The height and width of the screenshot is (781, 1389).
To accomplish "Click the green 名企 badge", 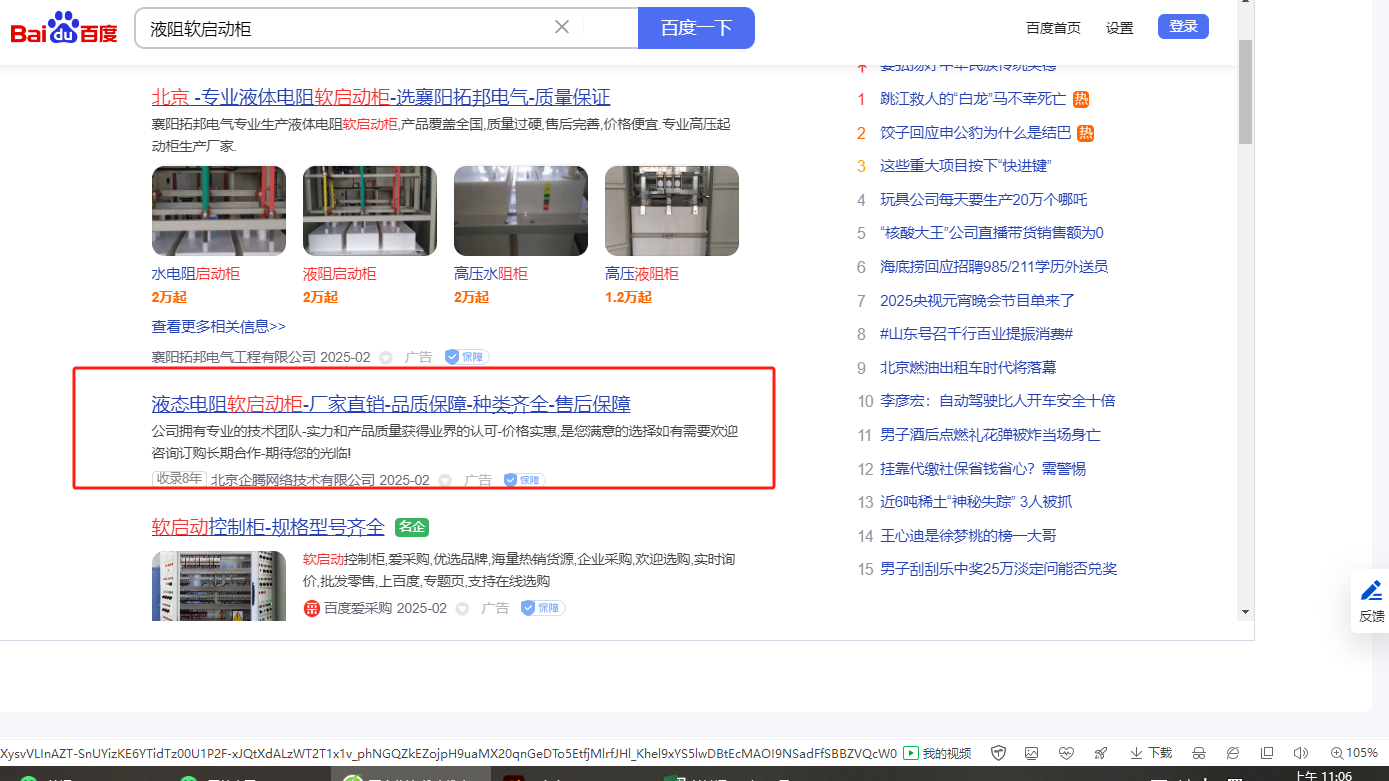I will [x=412, y=527].
